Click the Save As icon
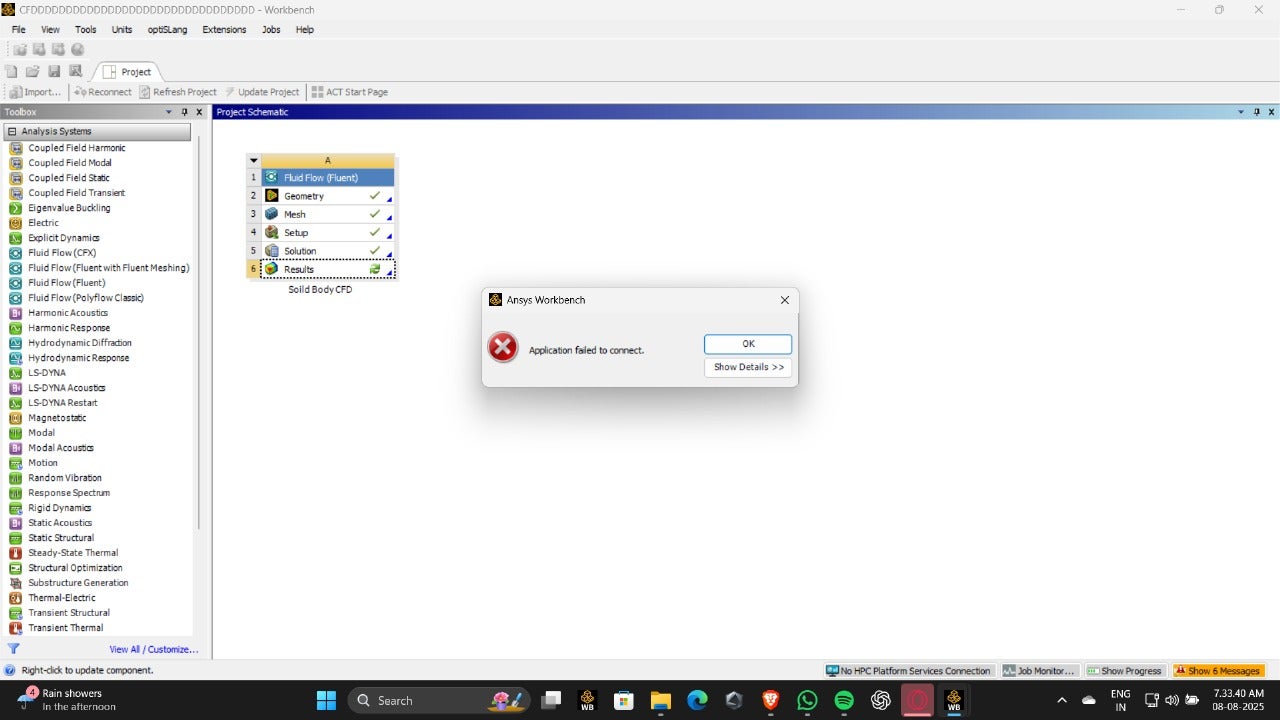Viewport: 1280px width, 720px height. point(75,72)
